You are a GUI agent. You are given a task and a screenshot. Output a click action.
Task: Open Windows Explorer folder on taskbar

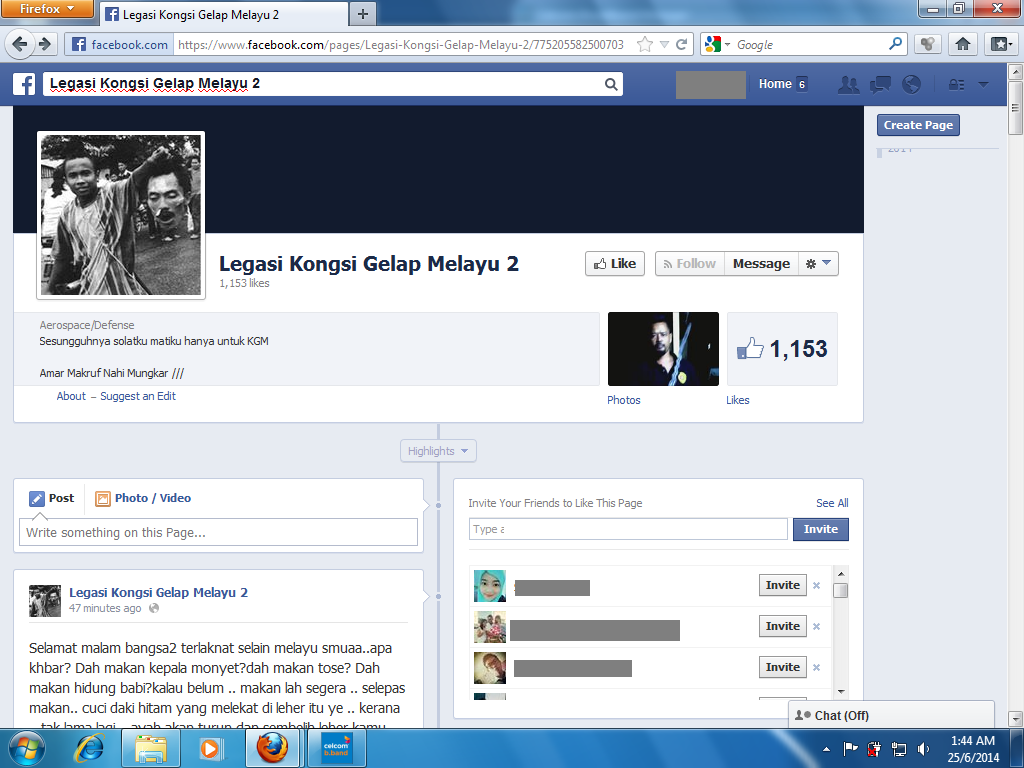[x=150, y=748]
